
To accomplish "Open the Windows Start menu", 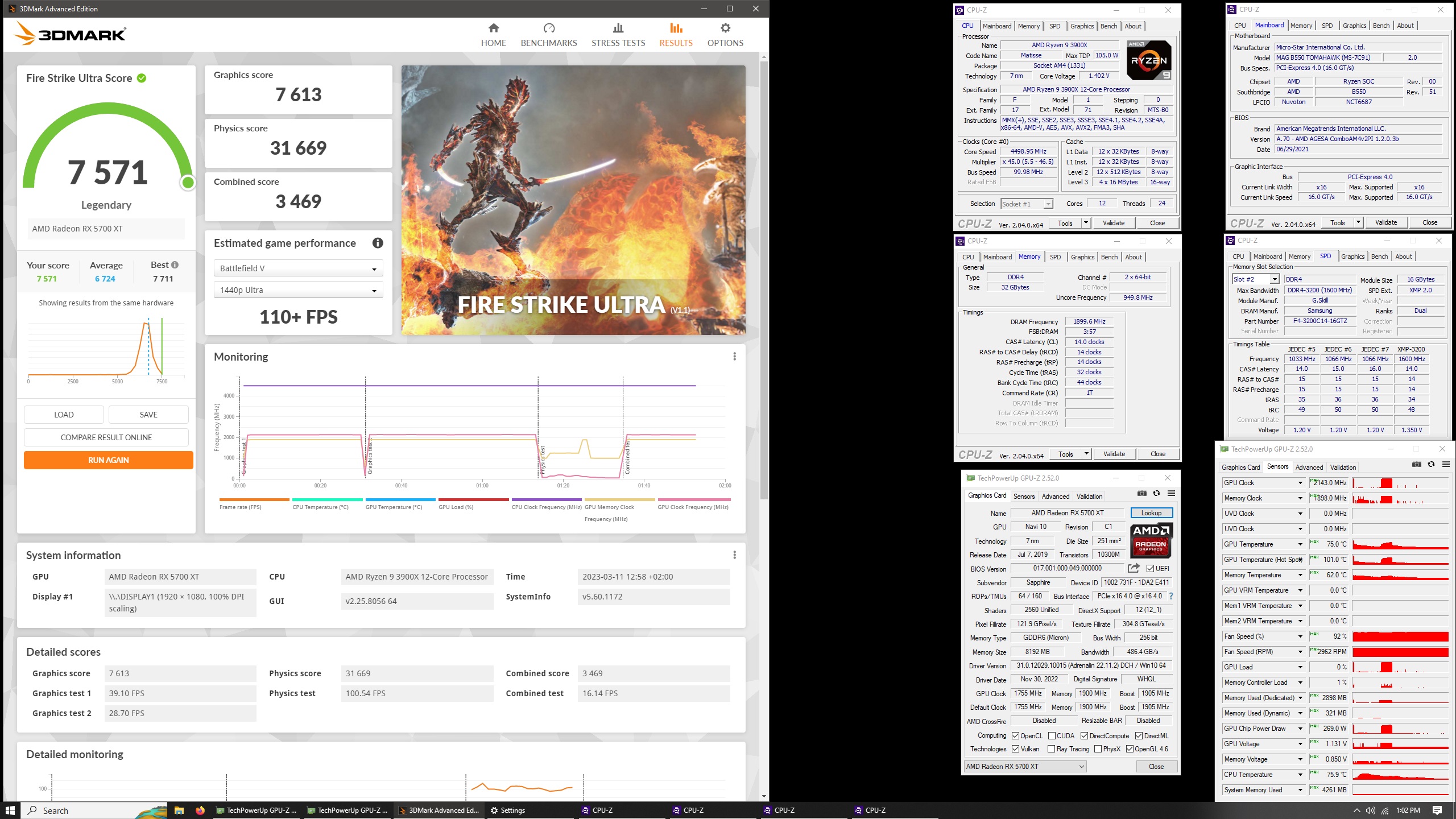I will pyautogui.click(x=10, y=810).
